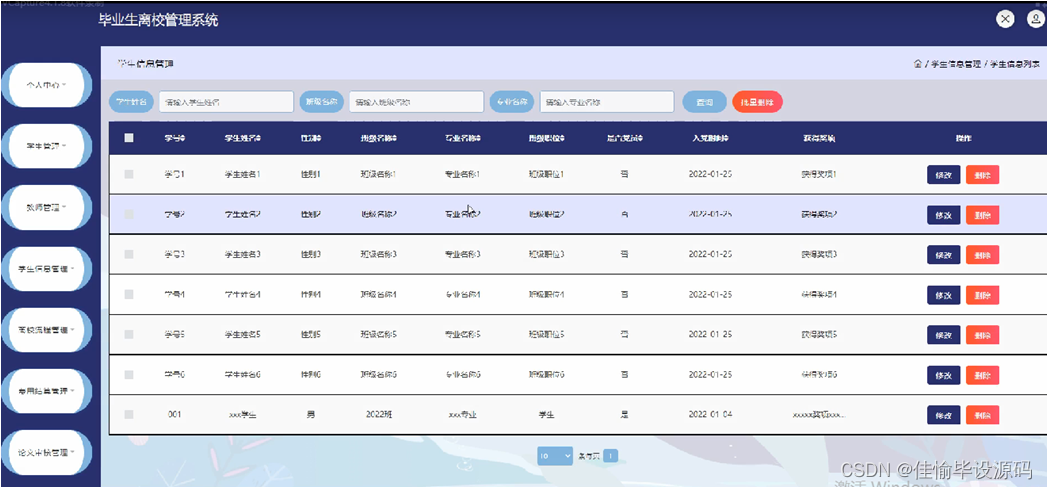Image resolution: width=1047 pixels, height=489 pixels.
Task: Sort the table by 是否党员 column
Action: coord(624,138)
